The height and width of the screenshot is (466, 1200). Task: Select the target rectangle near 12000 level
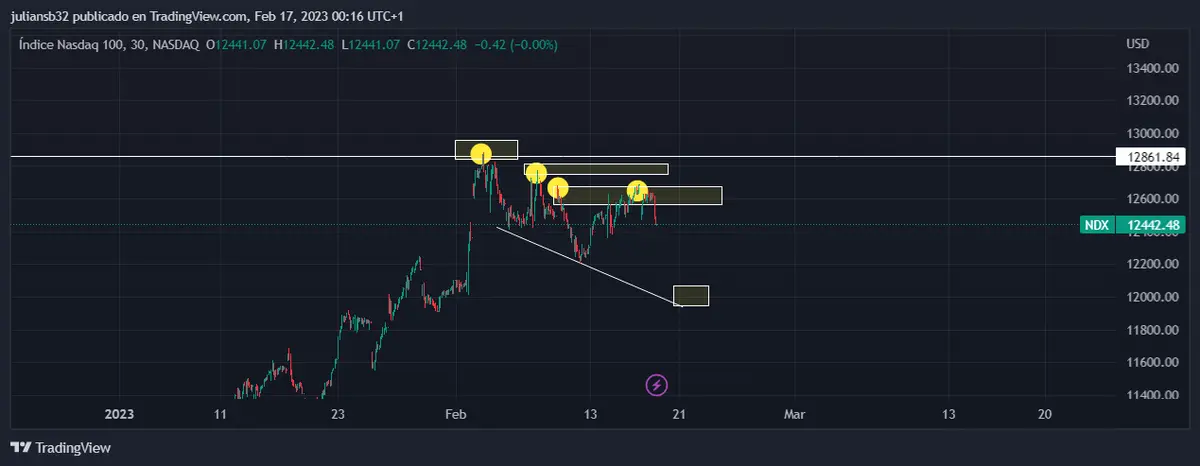coord(691,295)
